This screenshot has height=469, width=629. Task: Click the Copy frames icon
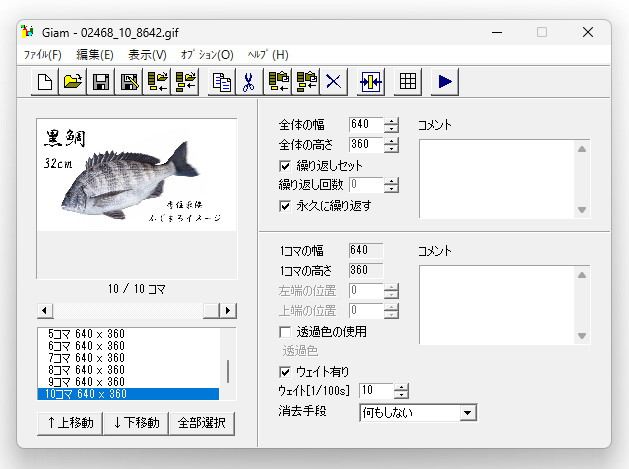222,82
